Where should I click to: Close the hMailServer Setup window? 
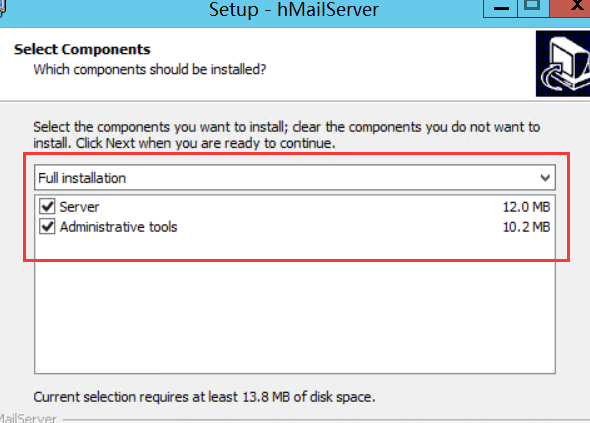click(572, 8)
